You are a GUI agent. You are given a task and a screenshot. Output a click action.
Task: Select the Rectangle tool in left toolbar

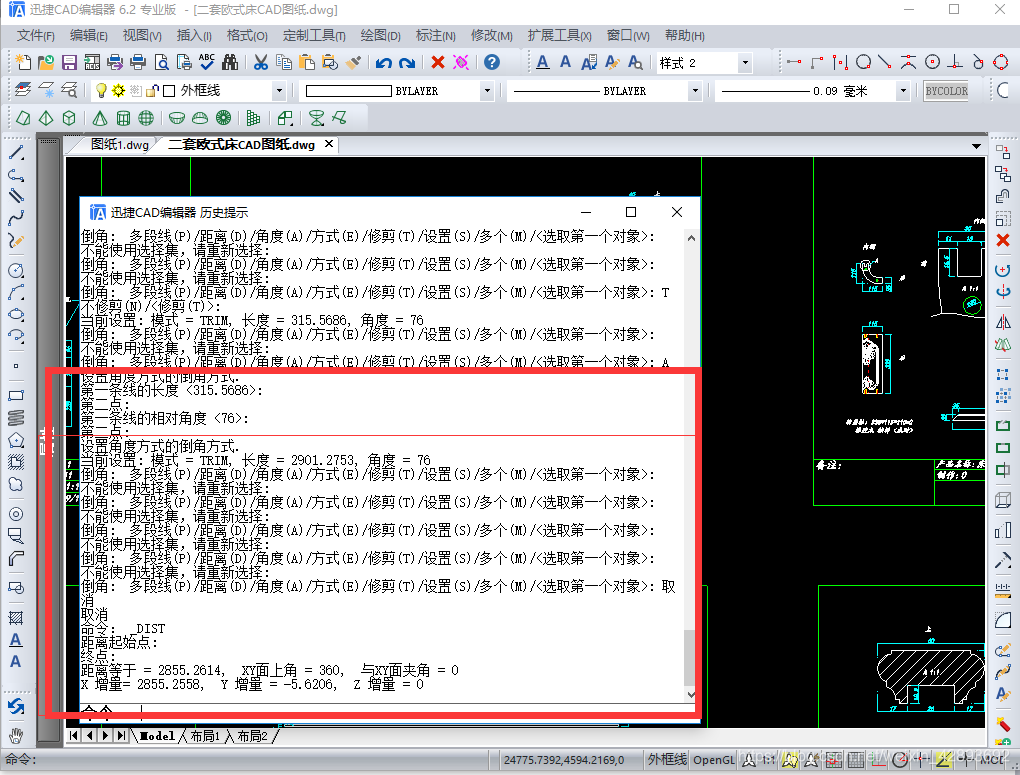click(x=16, y=396)
